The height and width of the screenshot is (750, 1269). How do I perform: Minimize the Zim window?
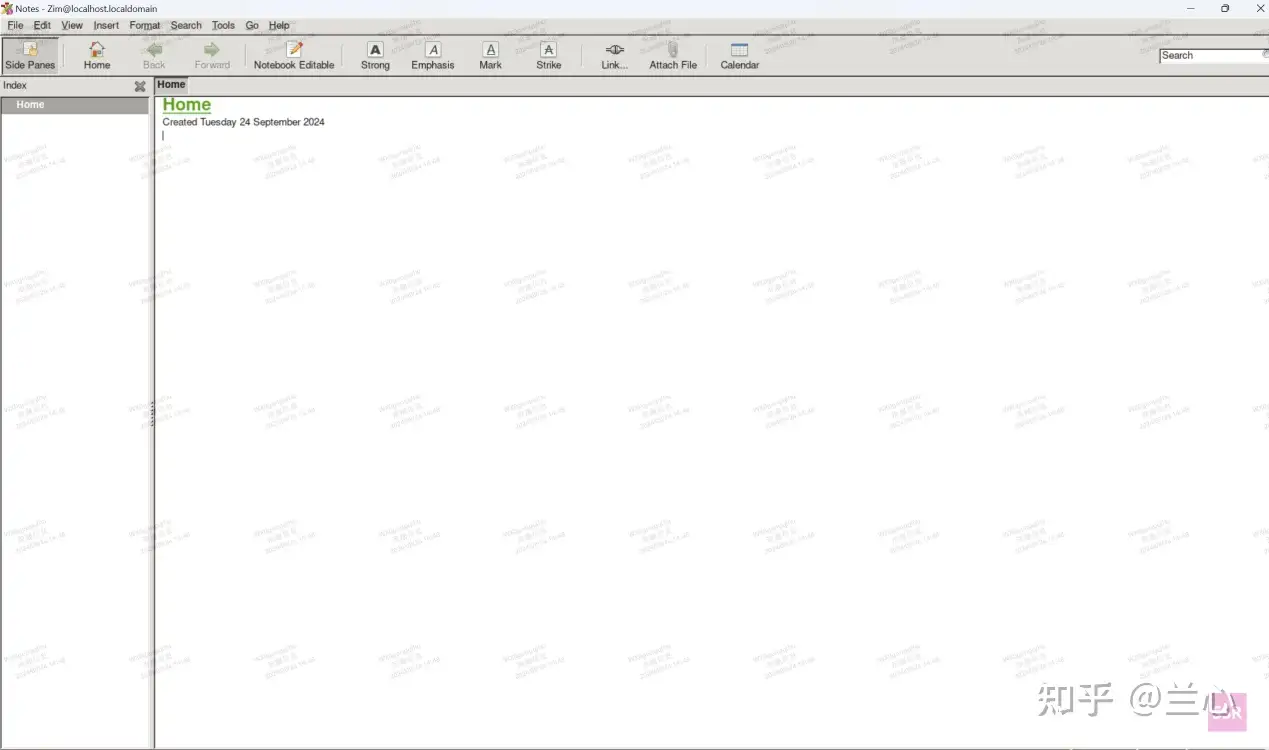pyautogui.click(x=1191, y=8)
